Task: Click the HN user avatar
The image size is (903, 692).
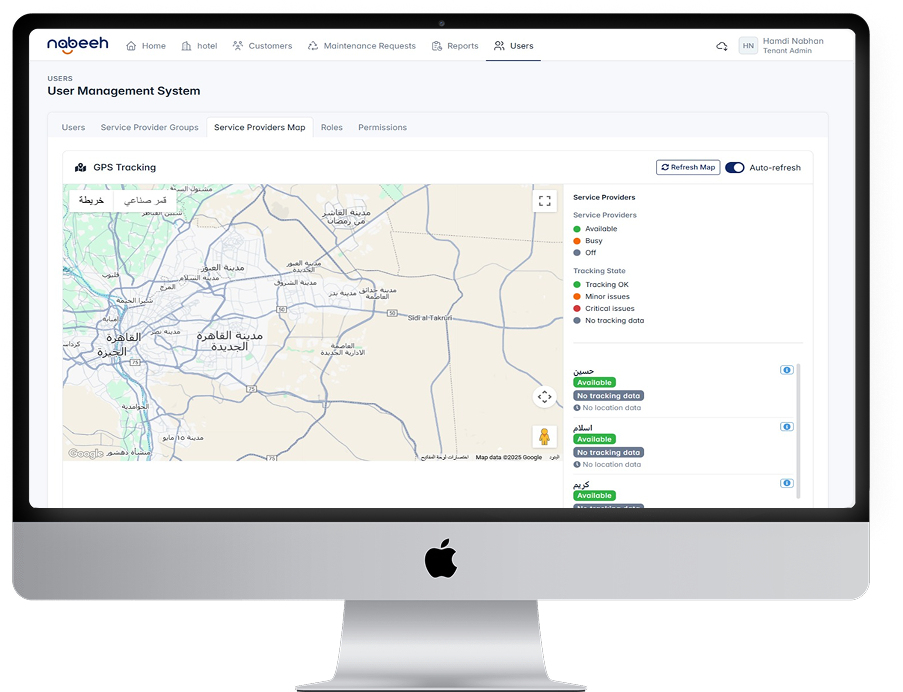Action: pos(748,46)
